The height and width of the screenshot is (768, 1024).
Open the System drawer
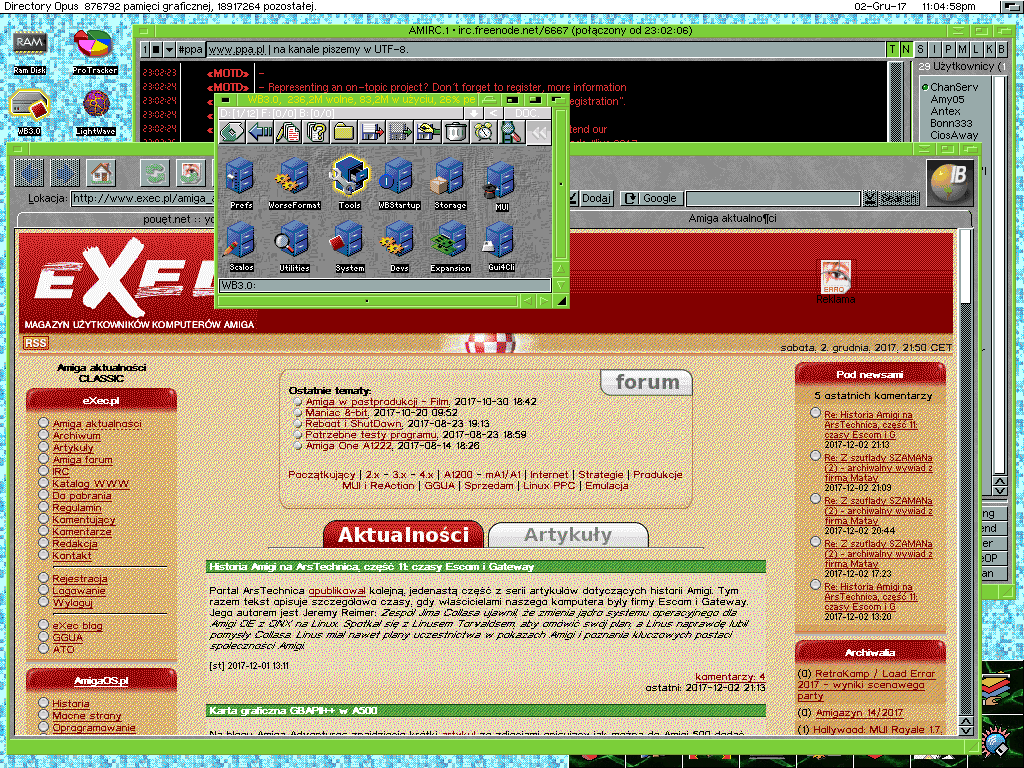click(349, 247)
